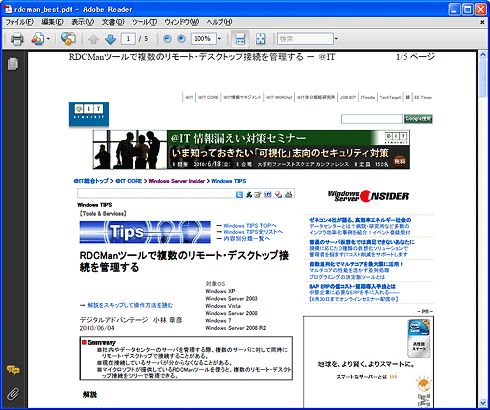The width and height of the screenshot is (490, 410).
Task: Open the ヘルプ(H) menu
Action: 219,22
